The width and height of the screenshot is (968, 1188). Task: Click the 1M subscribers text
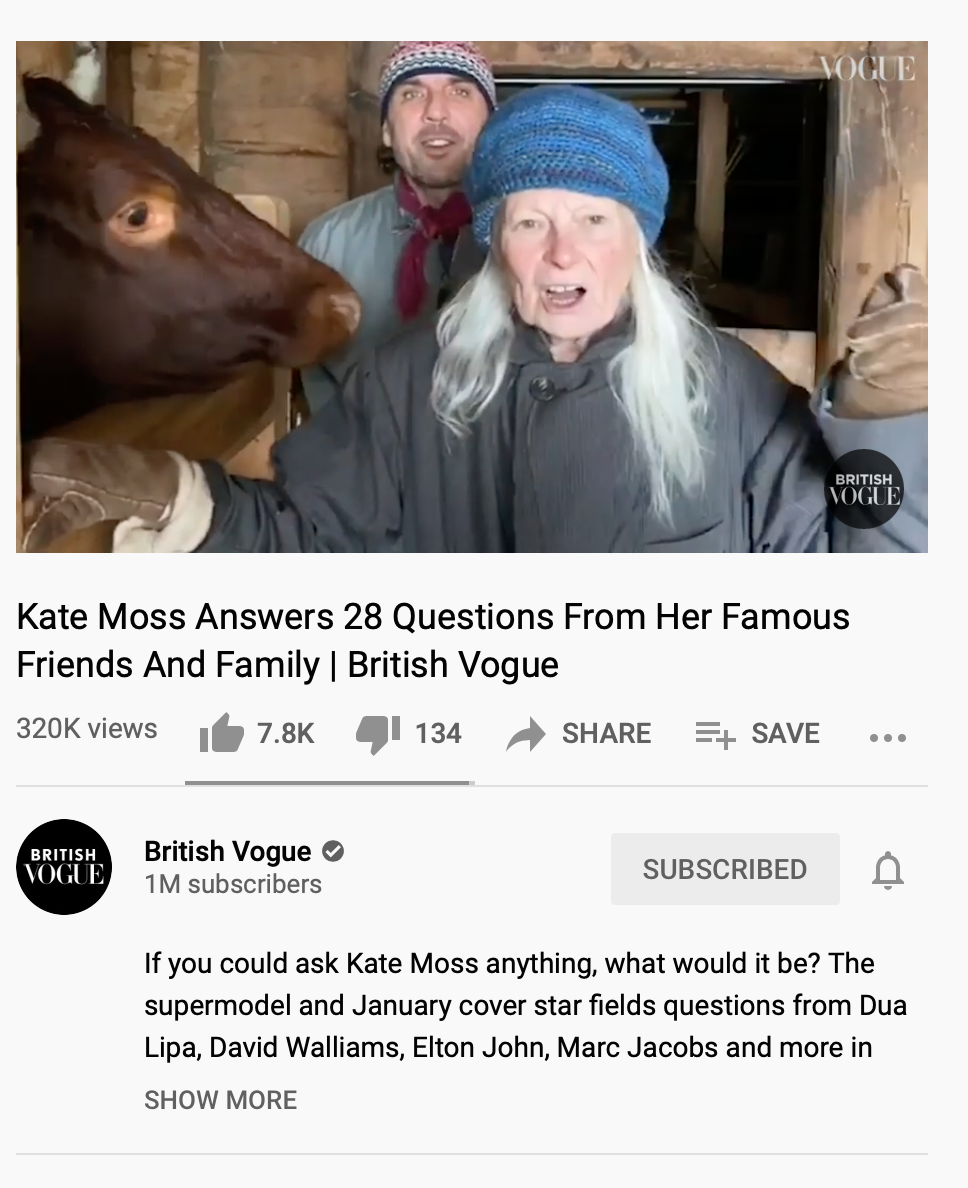233,884
